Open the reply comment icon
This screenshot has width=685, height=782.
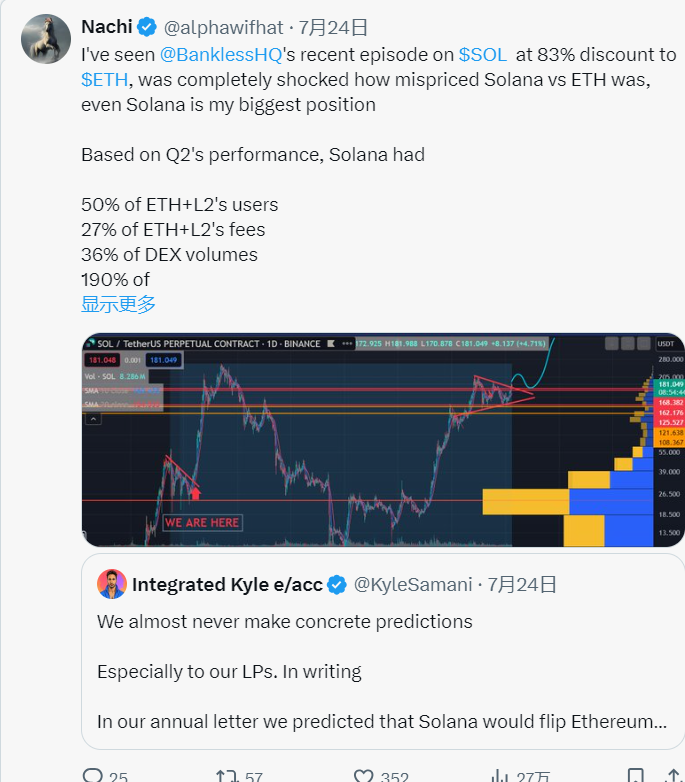(x=92, y=776)
